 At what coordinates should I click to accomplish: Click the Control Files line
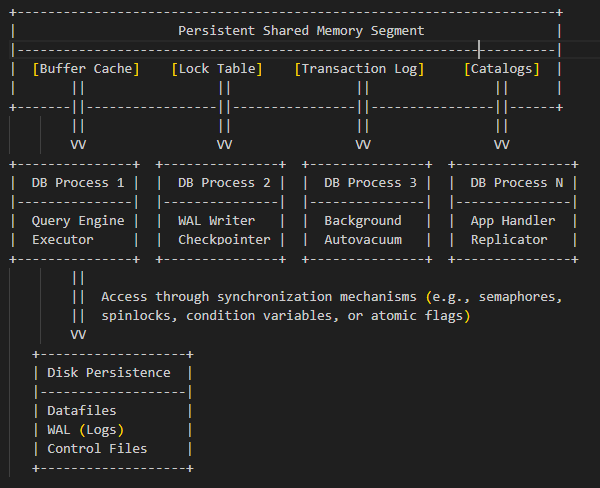(x=97, y=449)
